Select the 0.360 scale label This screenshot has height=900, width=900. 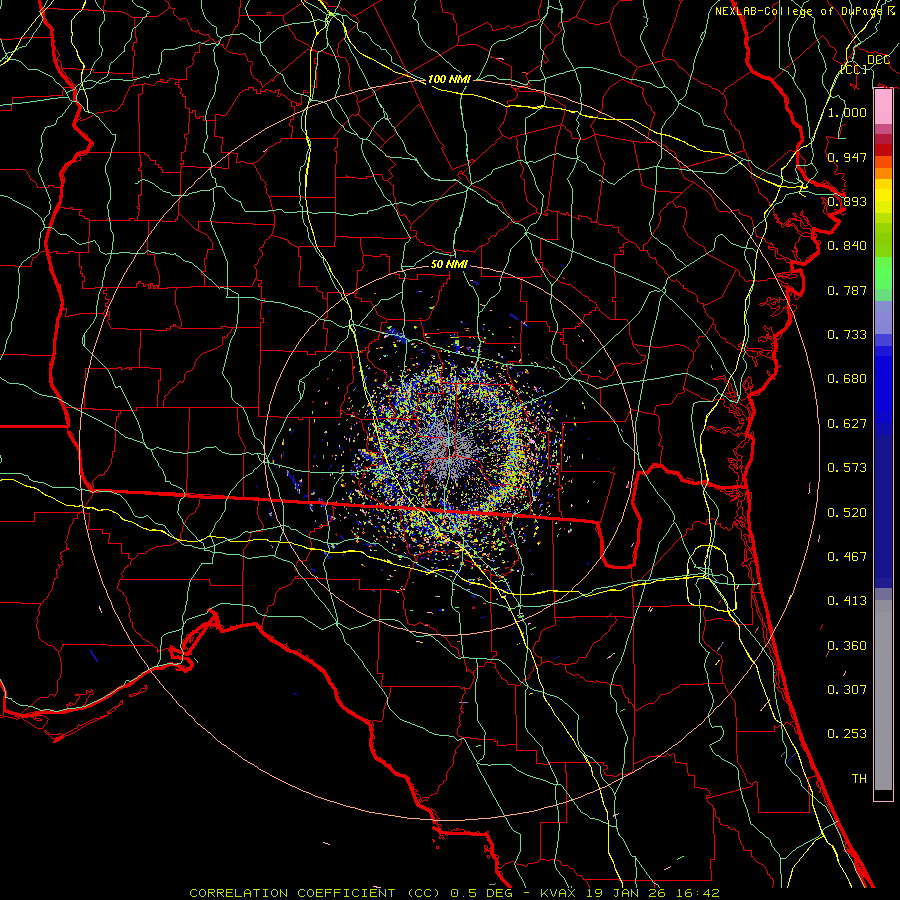click(847, 646)
